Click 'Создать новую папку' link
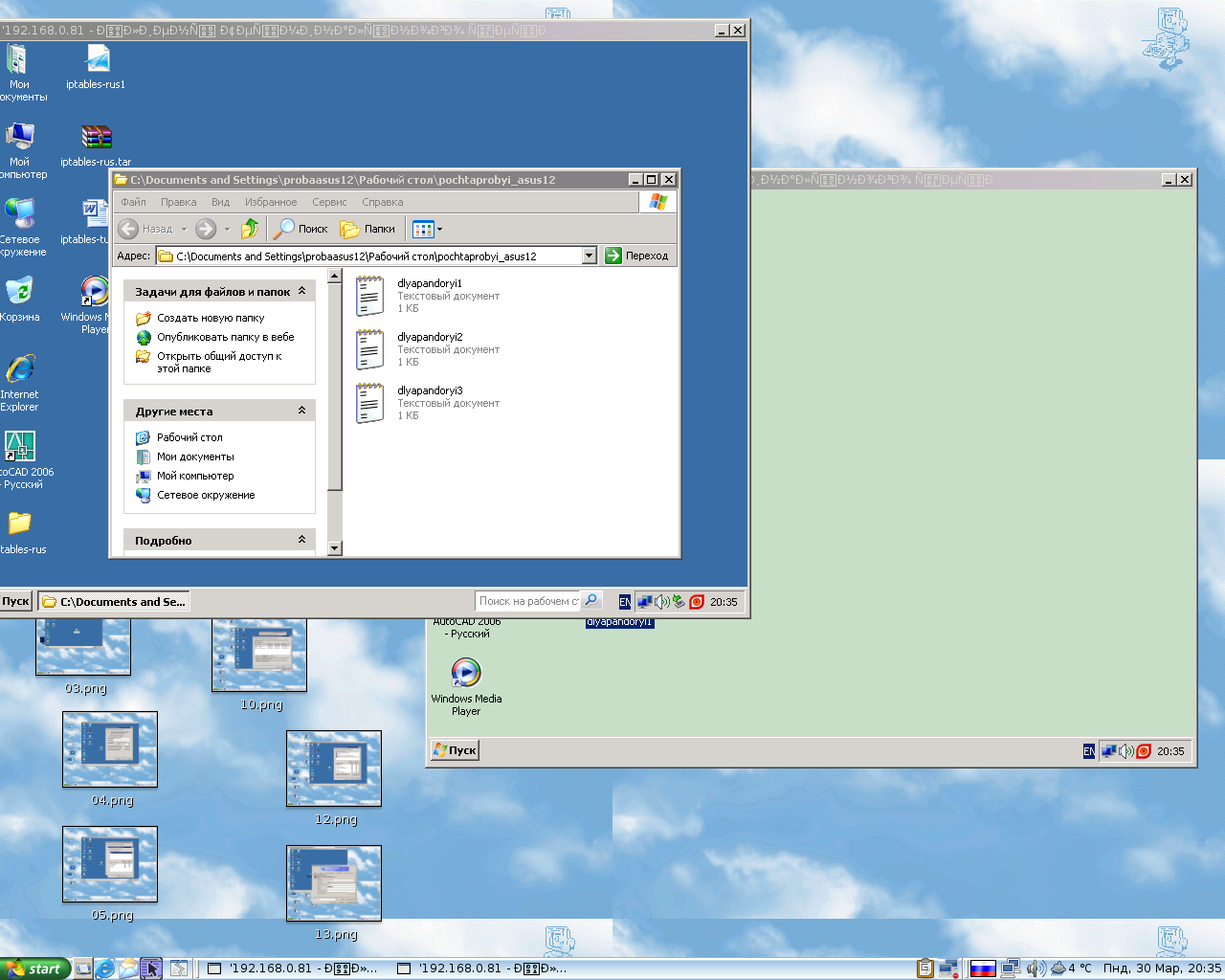Image resolution: width=1225 pixels, height=980 pixels. pyautogui.click(x=211, y=318)
